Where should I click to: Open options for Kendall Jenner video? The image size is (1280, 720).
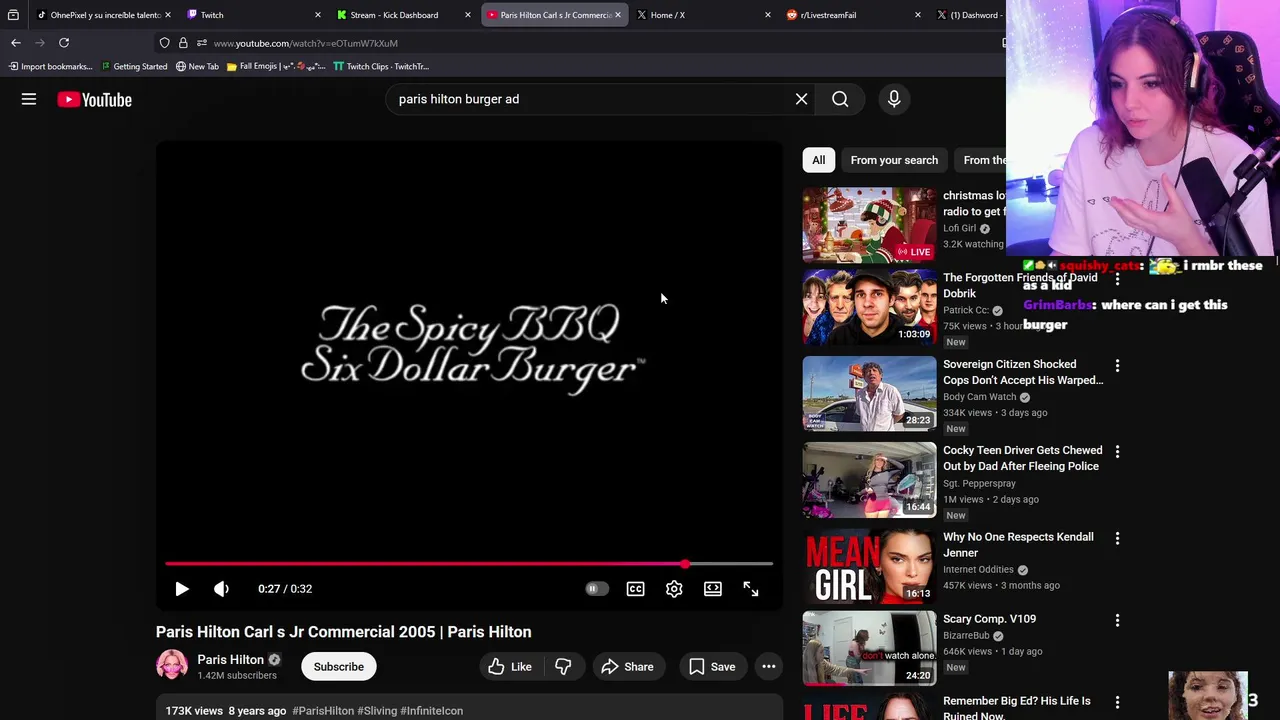click(x=1117, y=538)
